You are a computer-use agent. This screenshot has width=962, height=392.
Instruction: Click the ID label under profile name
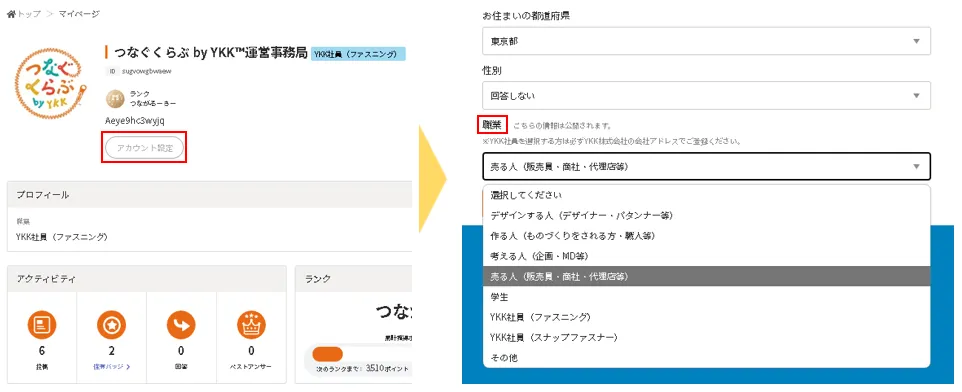coord(112,71)
